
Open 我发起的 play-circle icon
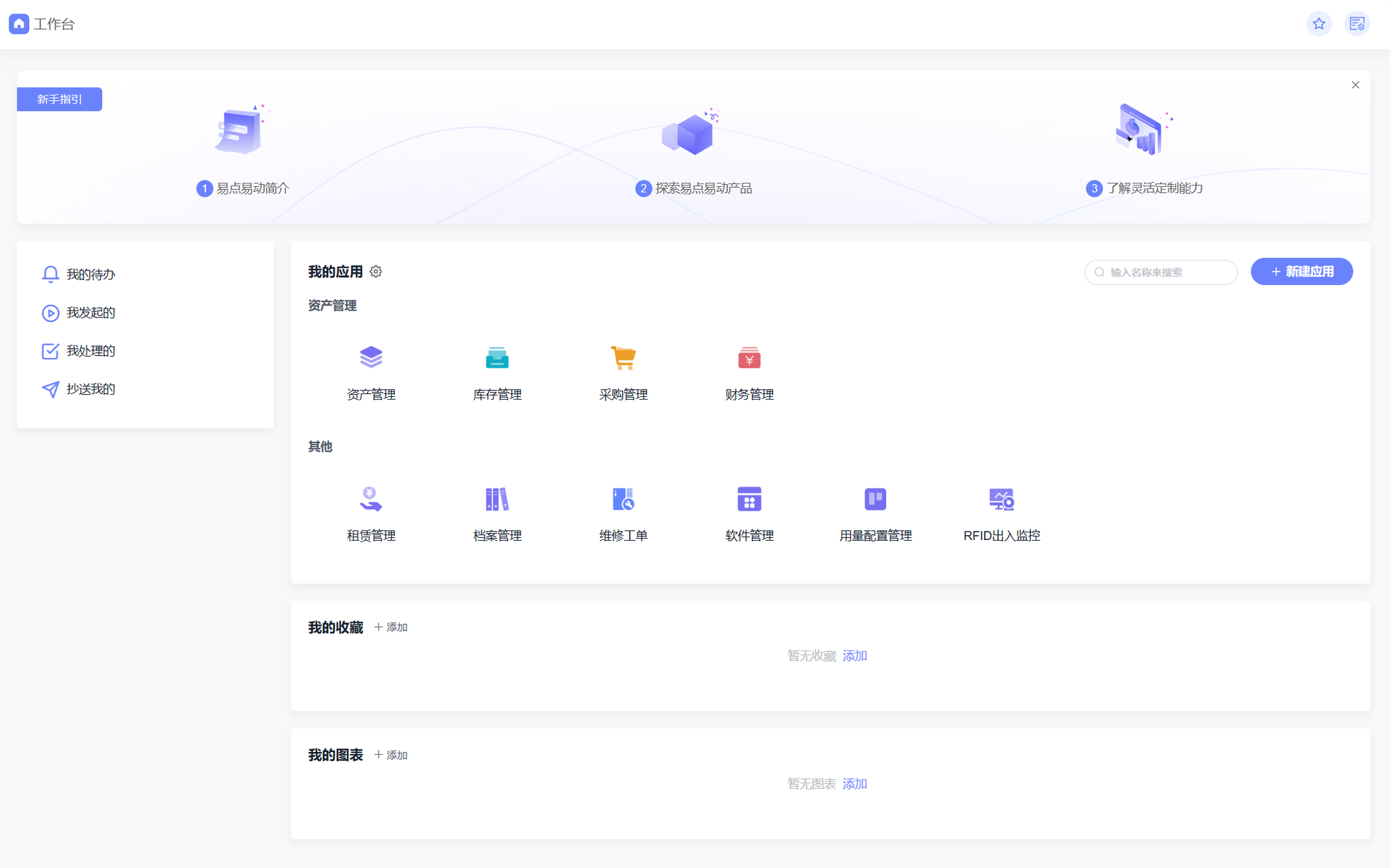pyautogui.click(x=50, y=313)
